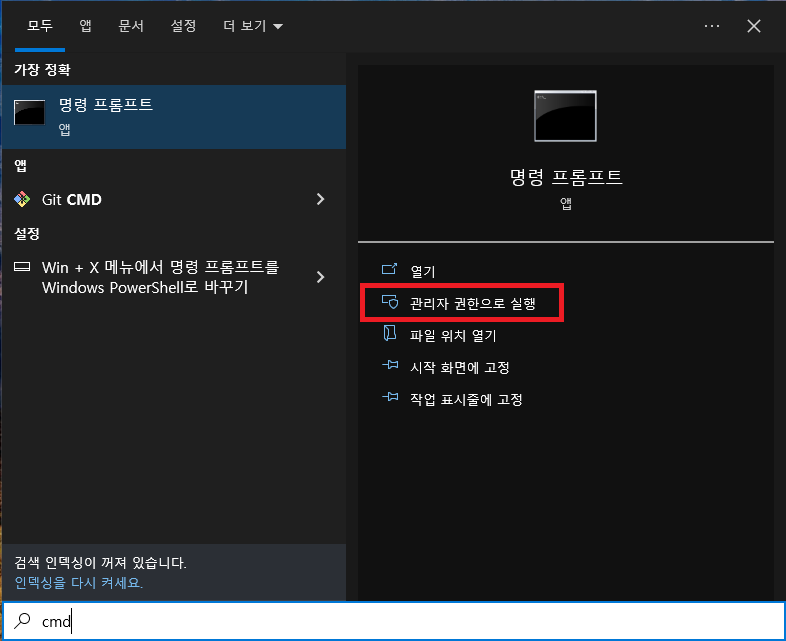Switch to the 문서 tab
786x641 pixels.
tap(131, 26)
